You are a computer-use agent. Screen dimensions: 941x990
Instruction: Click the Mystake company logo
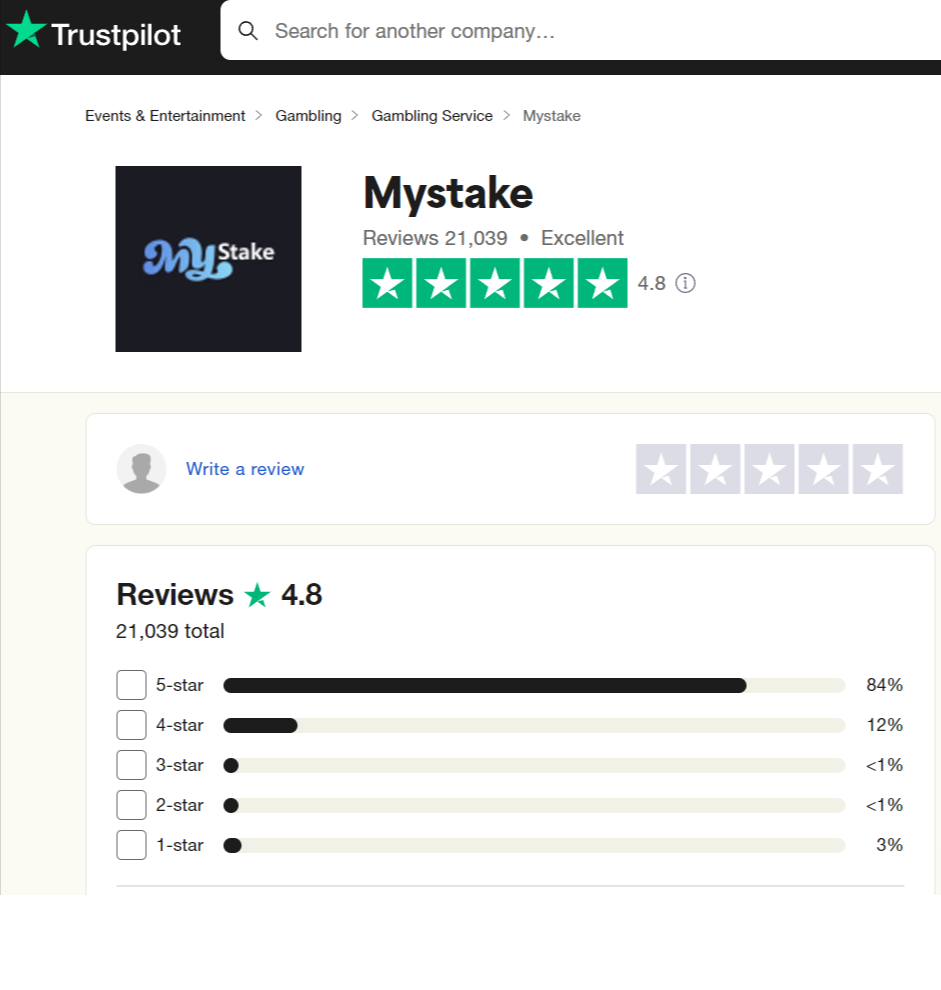point(208,258)
